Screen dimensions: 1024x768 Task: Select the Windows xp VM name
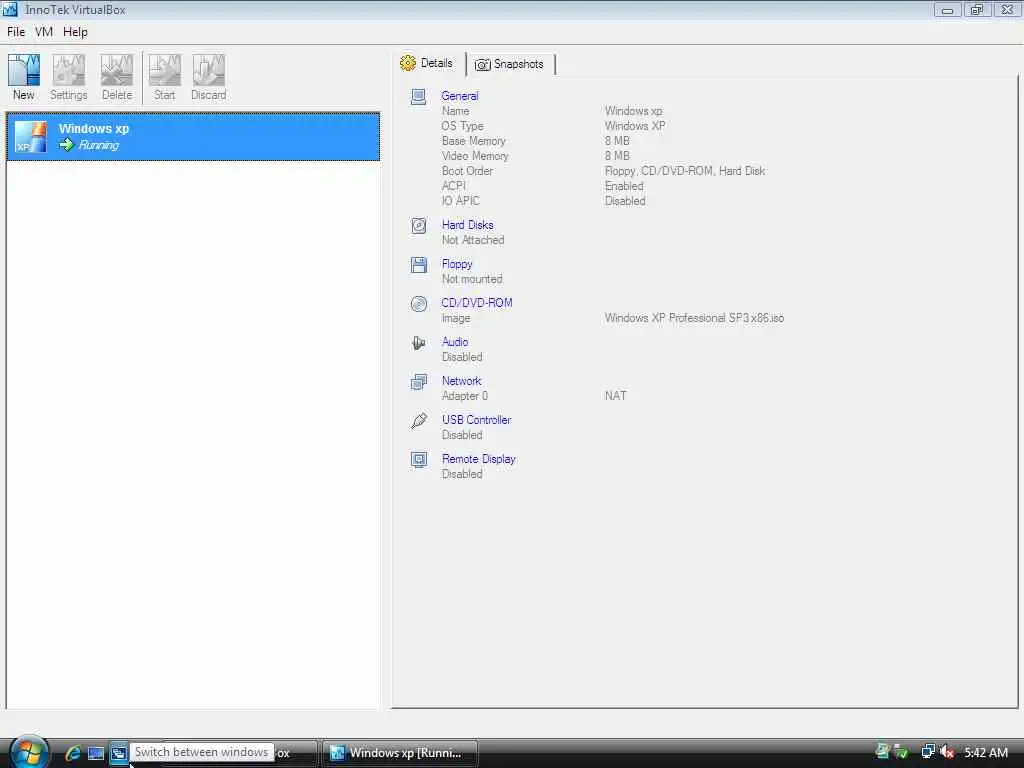point(94,129)
